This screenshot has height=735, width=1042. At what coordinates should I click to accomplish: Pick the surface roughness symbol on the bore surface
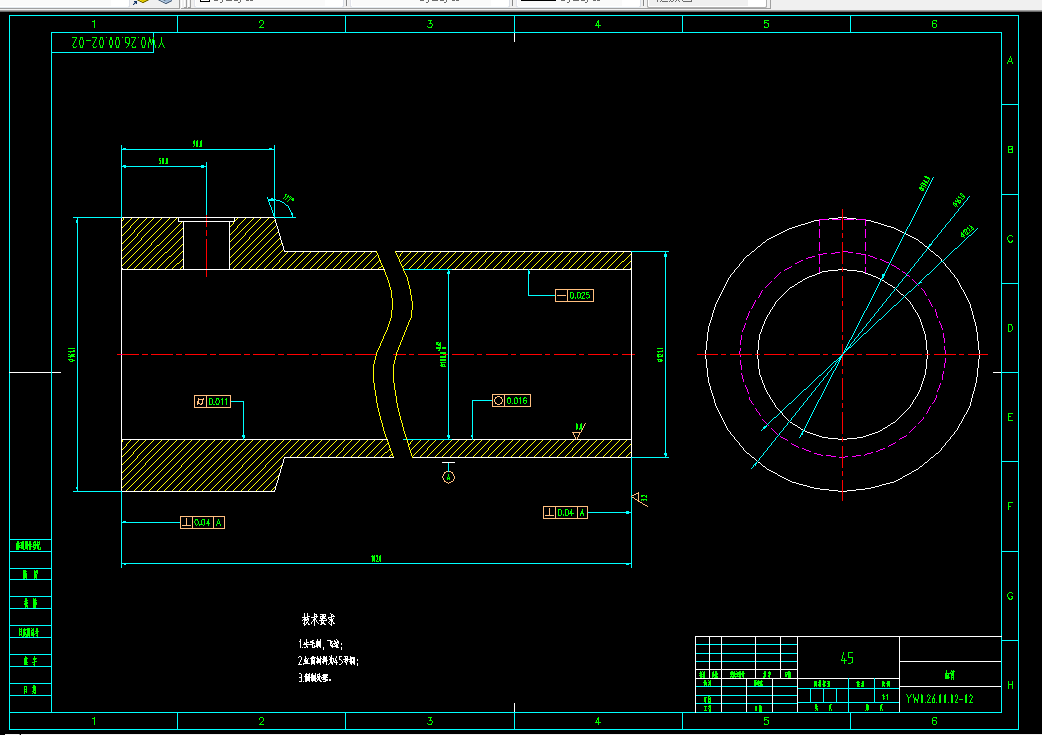(579, 431)
